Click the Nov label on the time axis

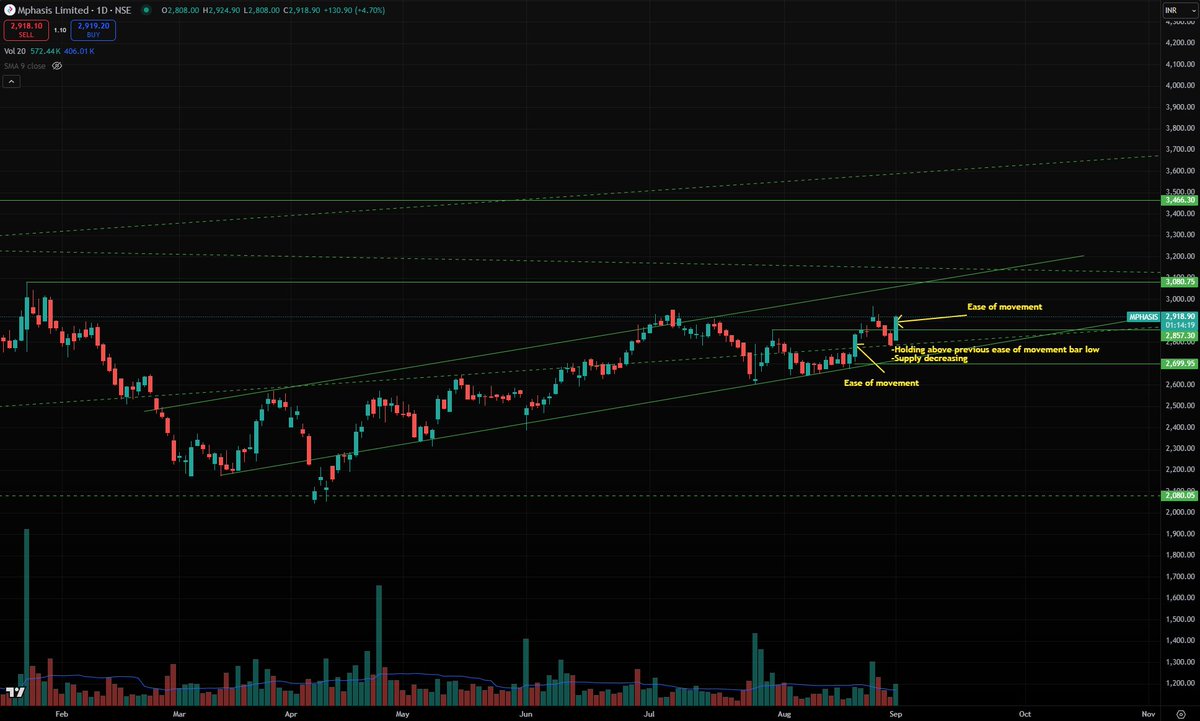point(1148,714)
